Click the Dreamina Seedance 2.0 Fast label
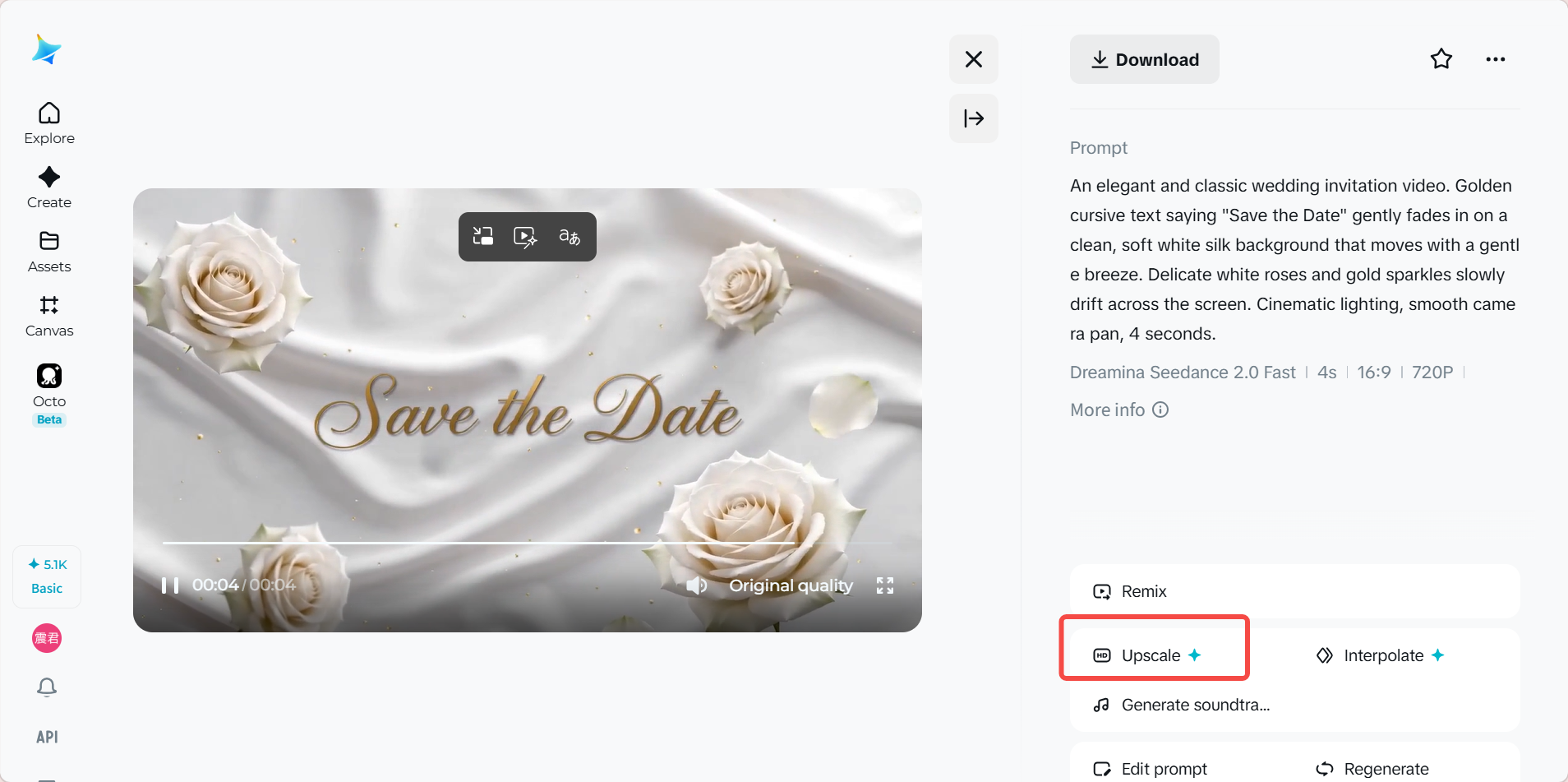This screenshot has height=782, width=1568. click(1183, 372)
